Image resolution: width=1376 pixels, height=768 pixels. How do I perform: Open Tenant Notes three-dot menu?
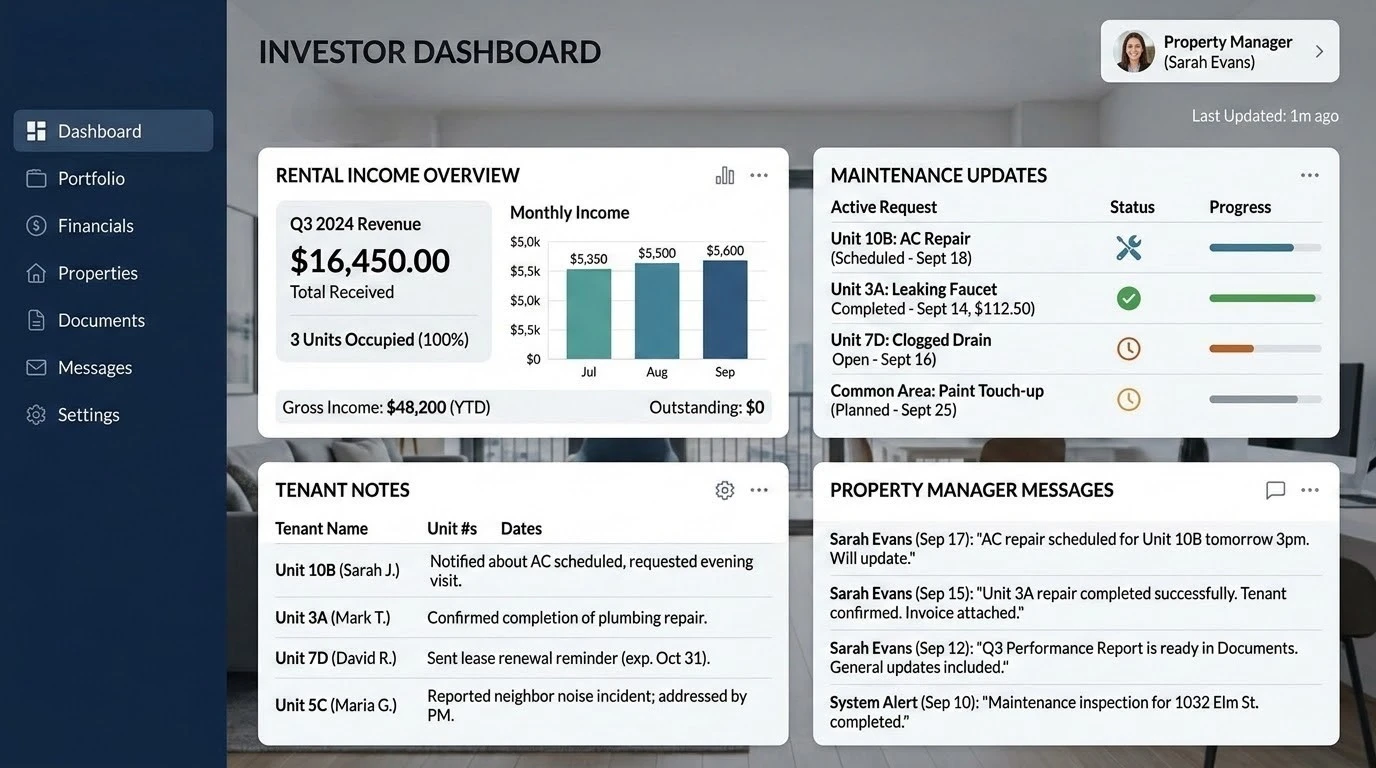pyautogui.click(x=759, y=490)
